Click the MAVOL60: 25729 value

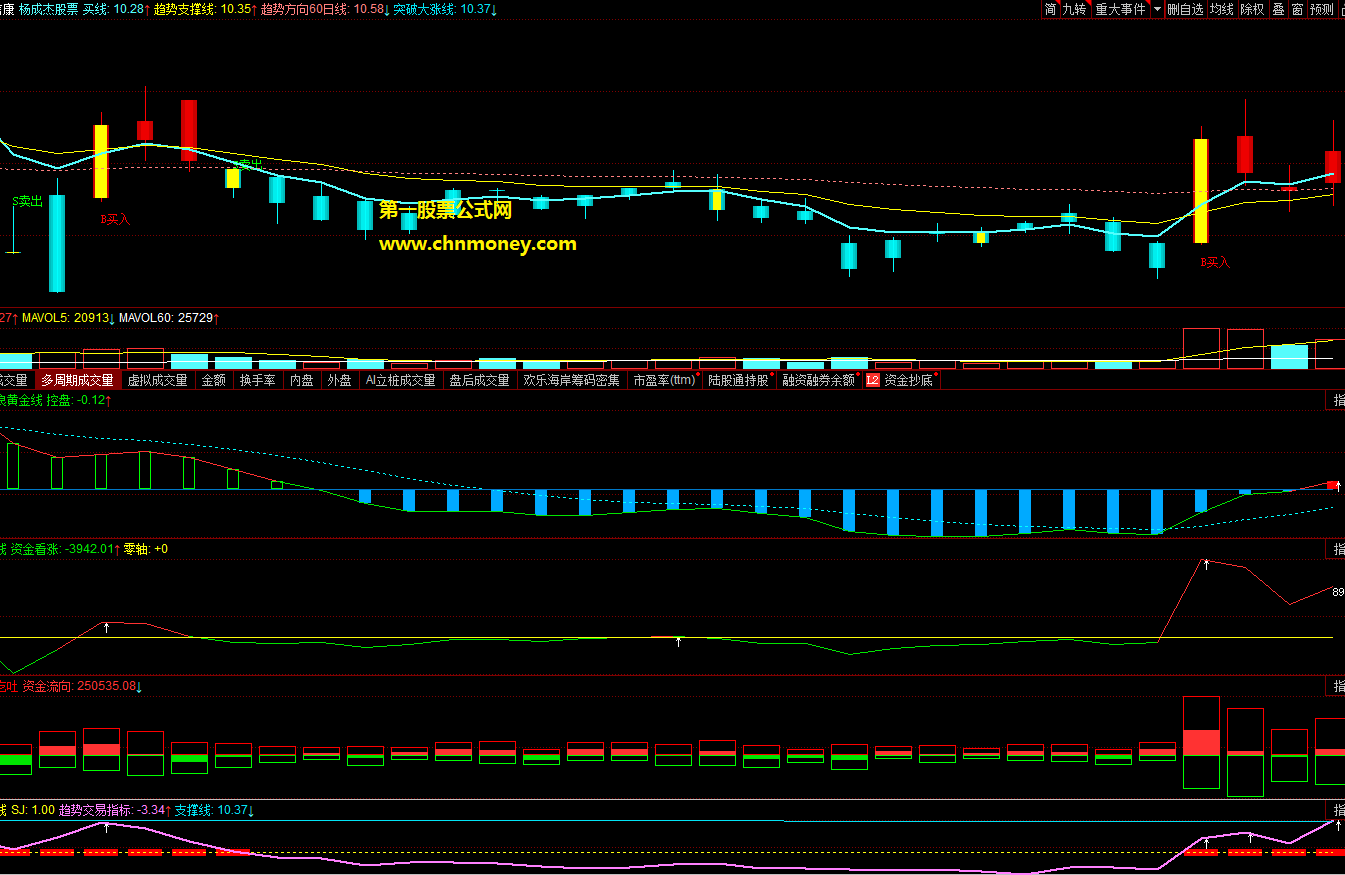(x=169, y=318)
